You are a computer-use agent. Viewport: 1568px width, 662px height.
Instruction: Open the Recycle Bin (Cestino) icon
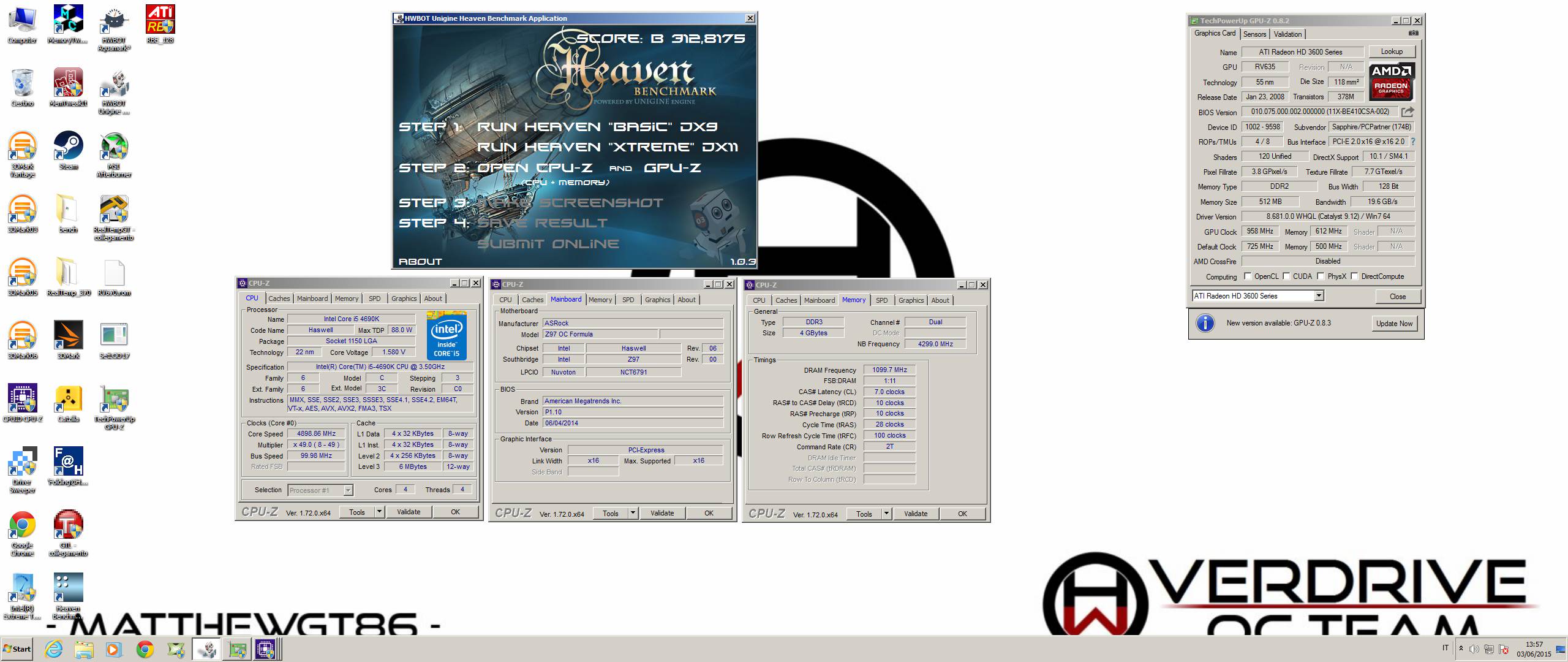[22, 88]
